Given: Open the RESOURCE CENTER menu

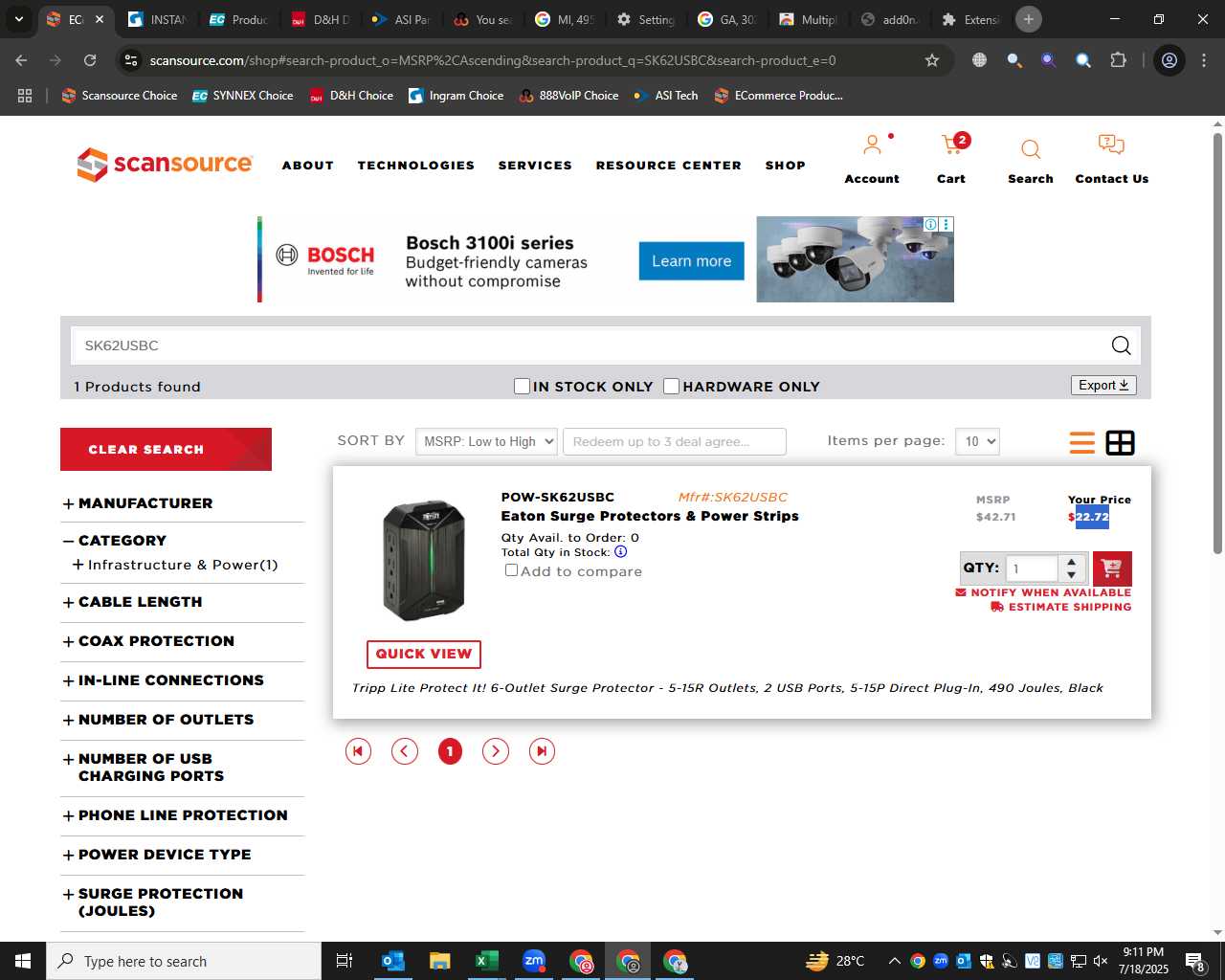Looking at the screenshot, I should point(669,166).
